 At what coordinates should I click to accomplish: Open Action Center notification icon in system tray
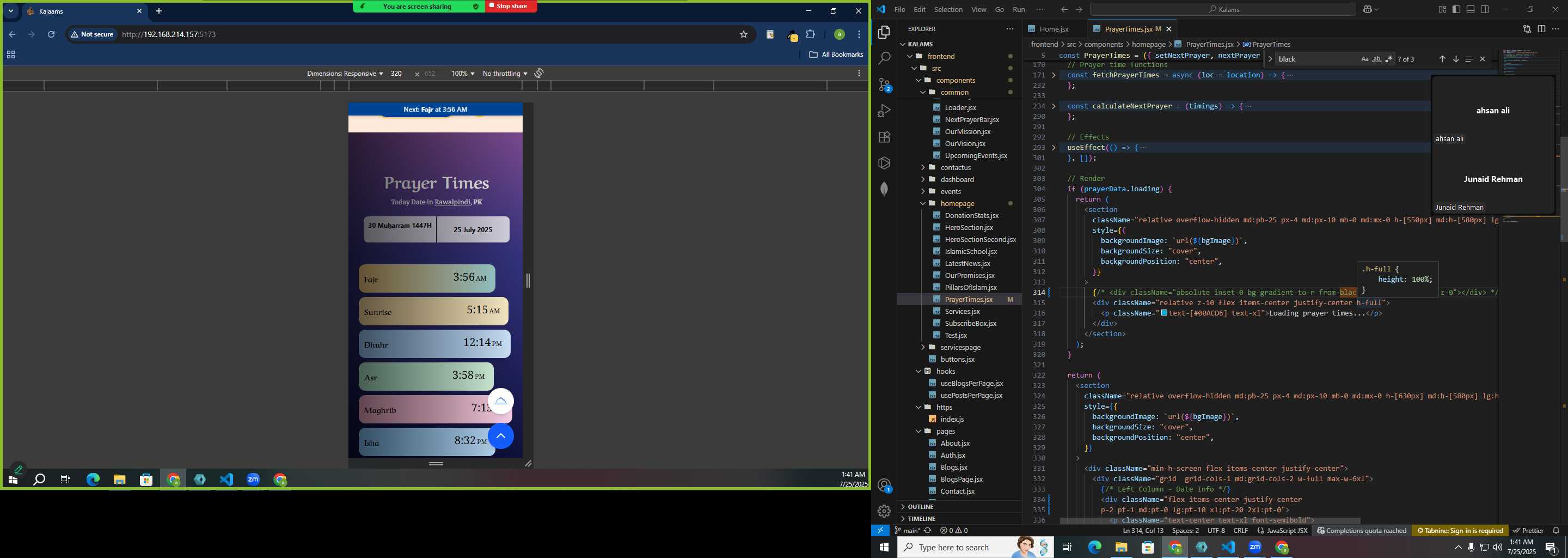[x=1552, y=547]
